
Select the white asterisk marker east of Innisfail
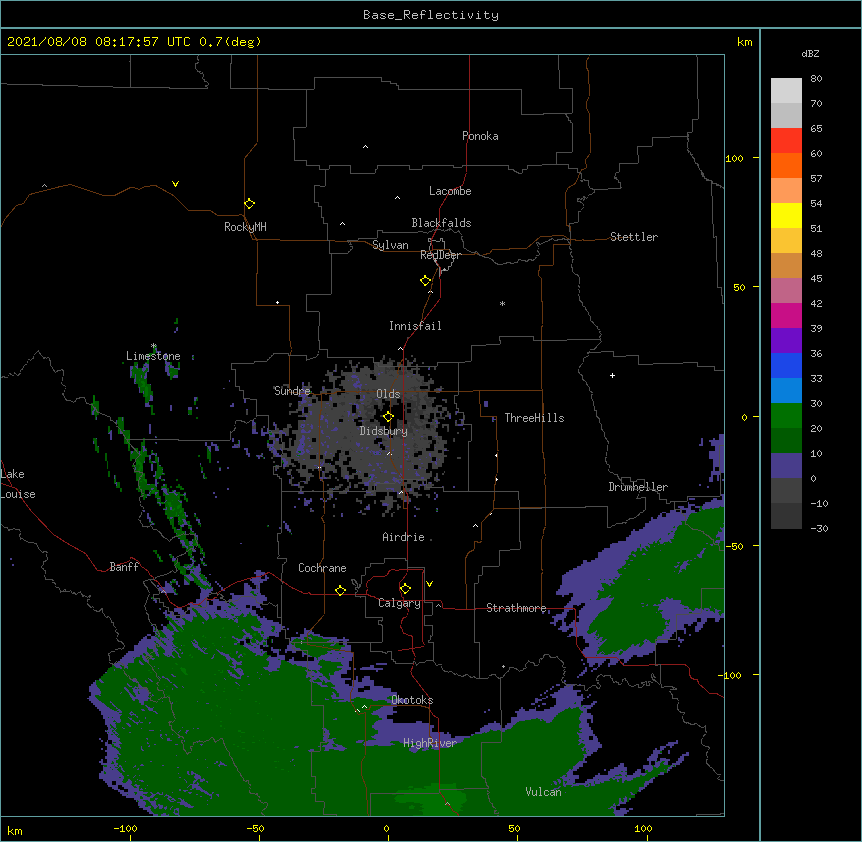(502, 303)
